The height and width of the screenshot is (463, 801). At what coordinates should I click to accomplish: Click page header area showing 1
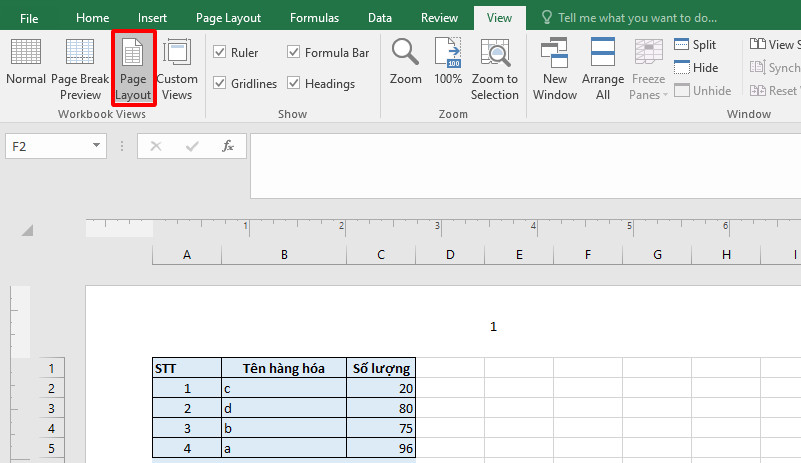[x=493, y=326]
